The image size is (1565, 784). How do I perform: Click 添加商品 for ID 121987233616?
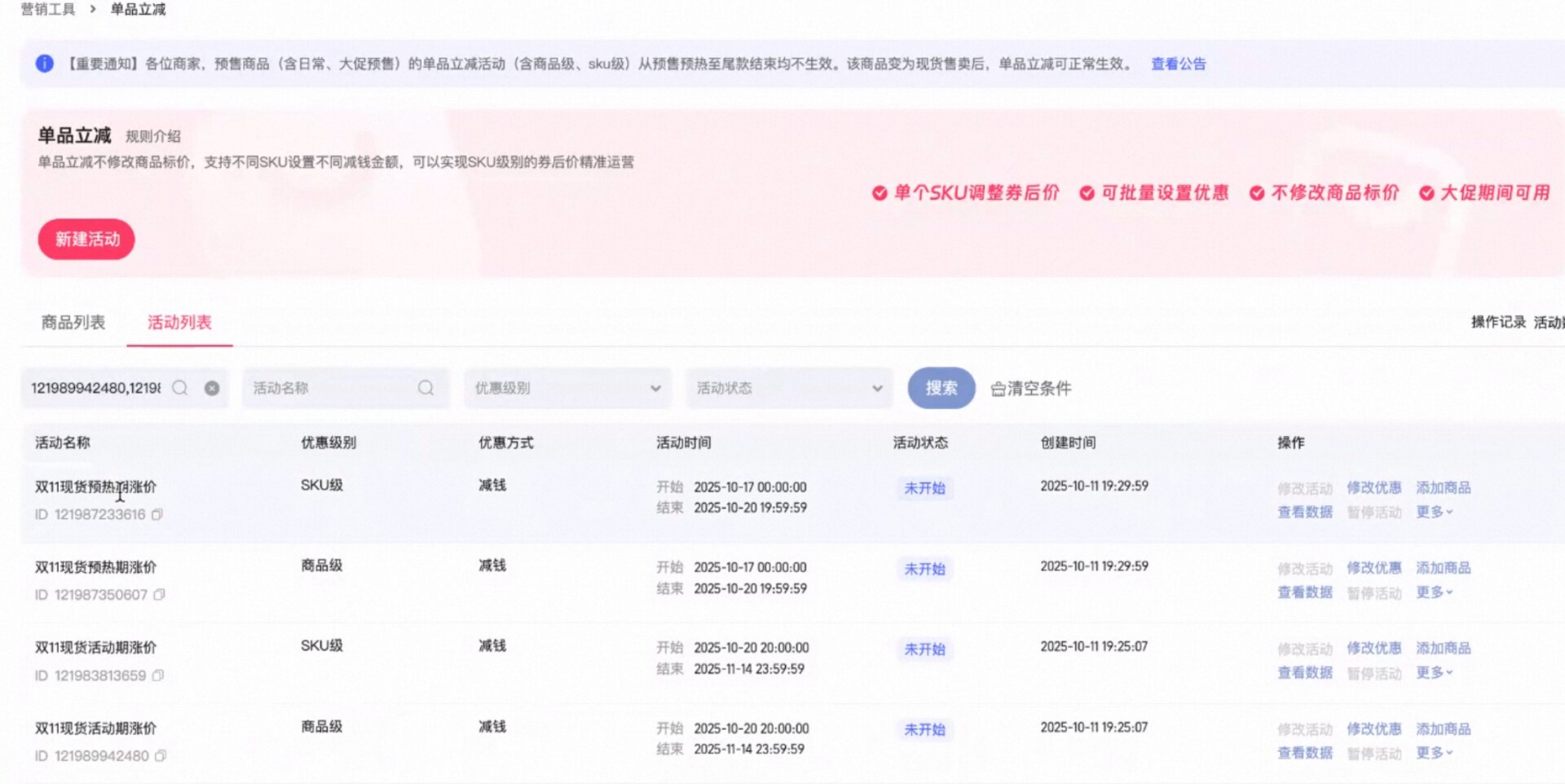coord(1444,487)
